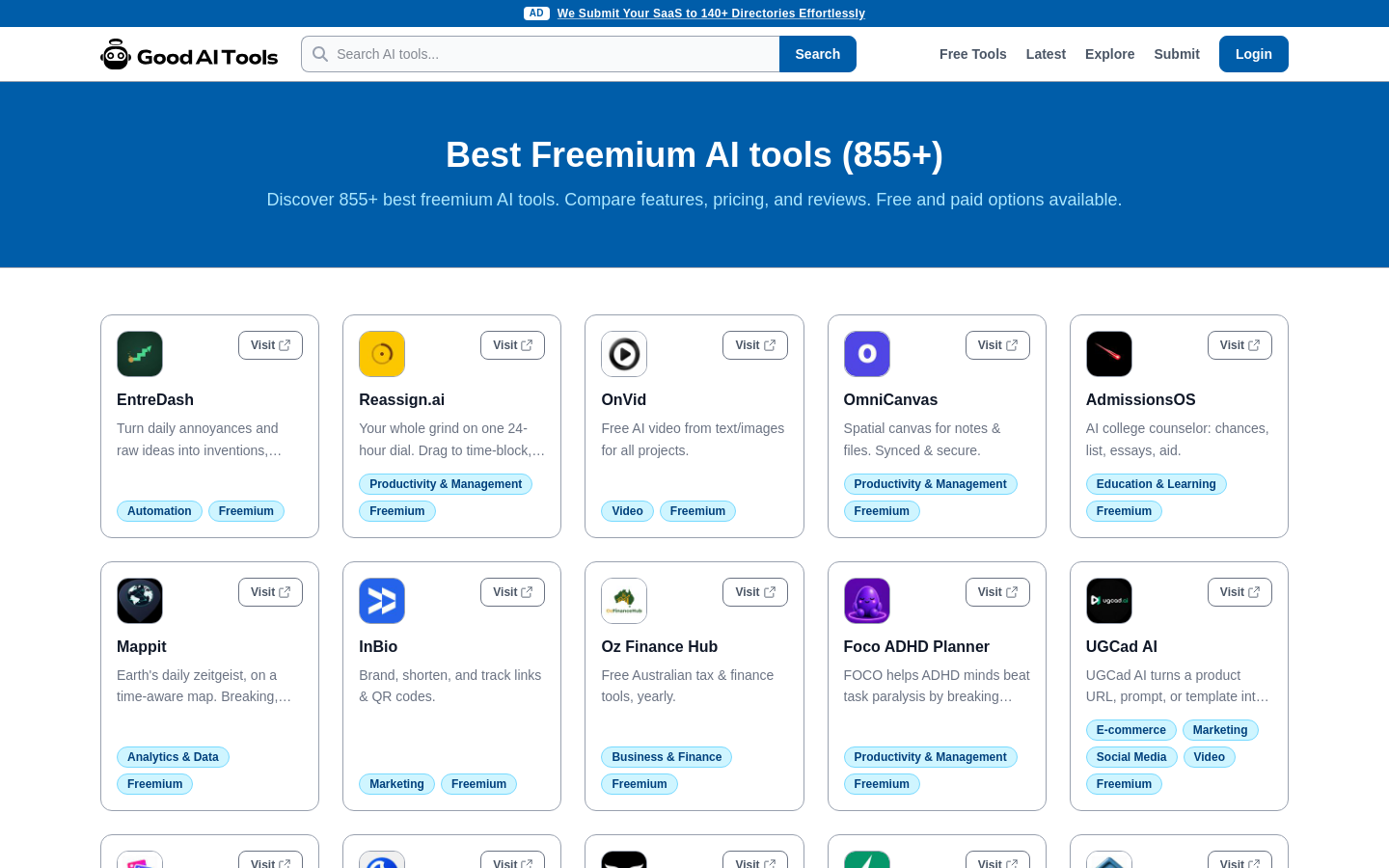Visit the AdmissionsOS website

pos(1239,345)
